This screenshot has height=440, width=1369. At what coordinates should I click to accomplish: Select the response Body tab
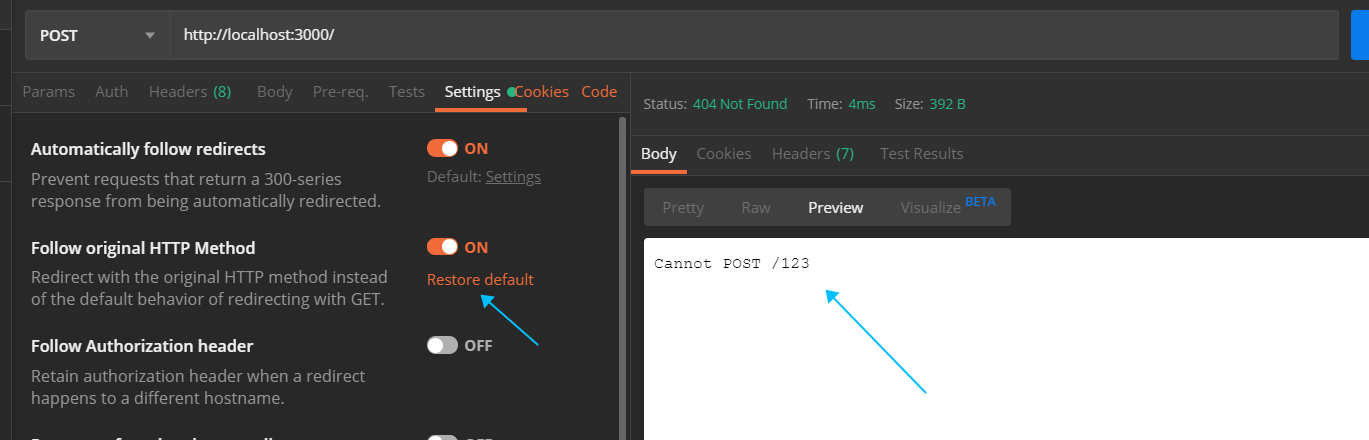(659, 153)
